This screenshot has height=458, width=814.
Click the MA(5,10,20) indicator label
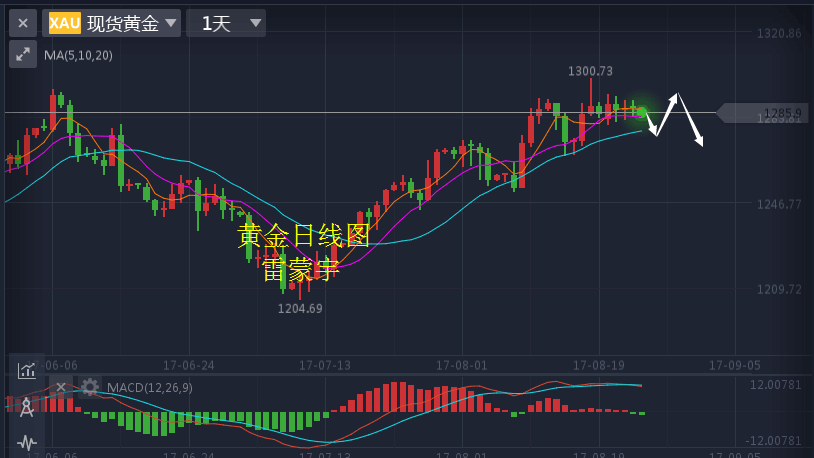(x=78, y=55)
